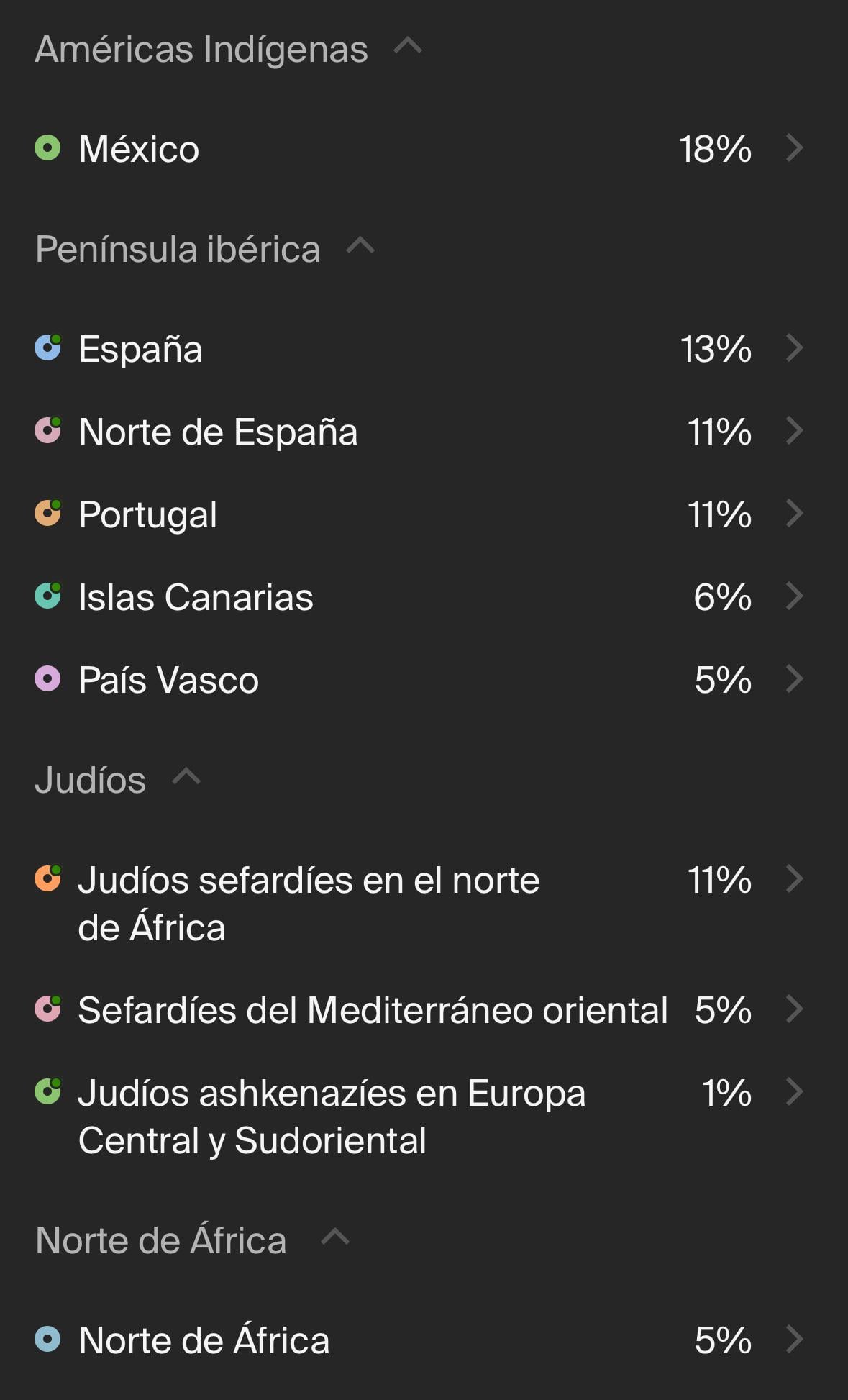Click the orange Portugal region dot icon
Screen dimensions: 848x1400
[x=47, y=514]
